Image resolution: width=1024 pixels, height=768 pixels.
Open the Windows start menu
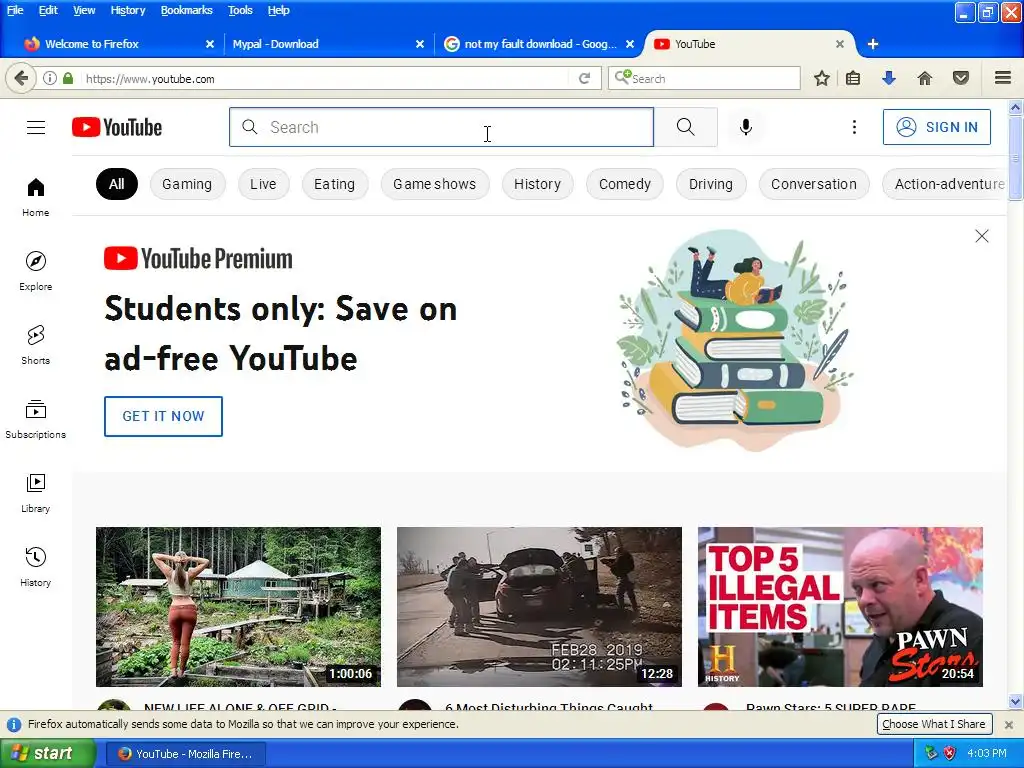(47, 754)
